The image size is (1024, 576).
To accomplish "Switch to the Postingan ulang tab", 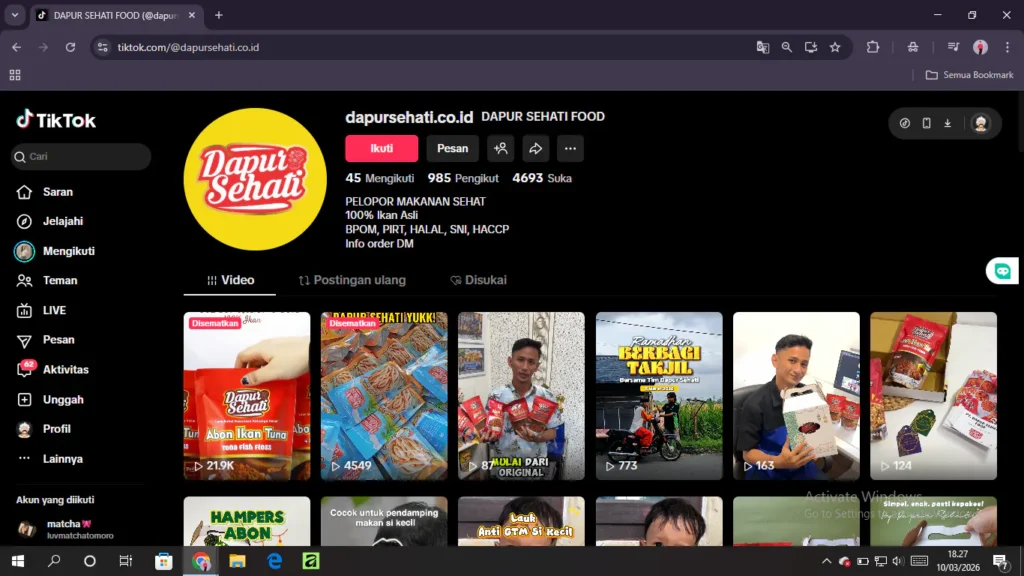I will click(352, 280).
